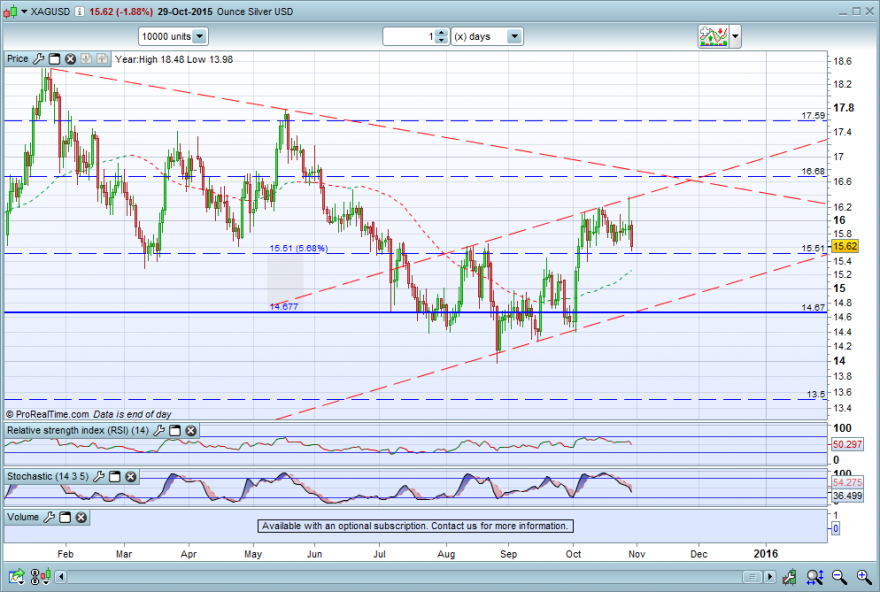Click the 17.59 horizontal line label

coord(813,116)
